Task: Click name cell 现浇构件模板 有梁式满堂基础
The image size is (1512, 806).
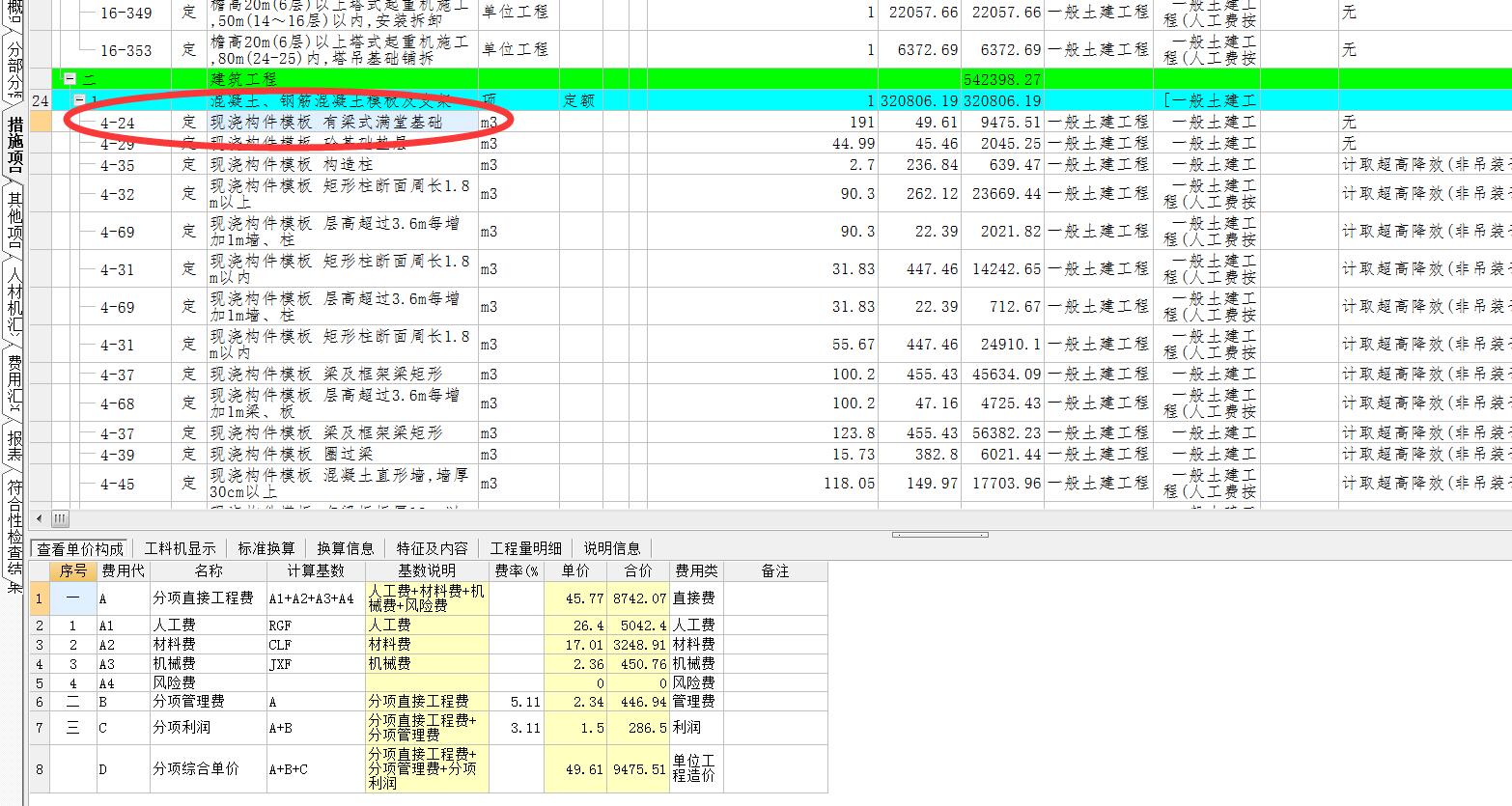Action: click(342, 123)
